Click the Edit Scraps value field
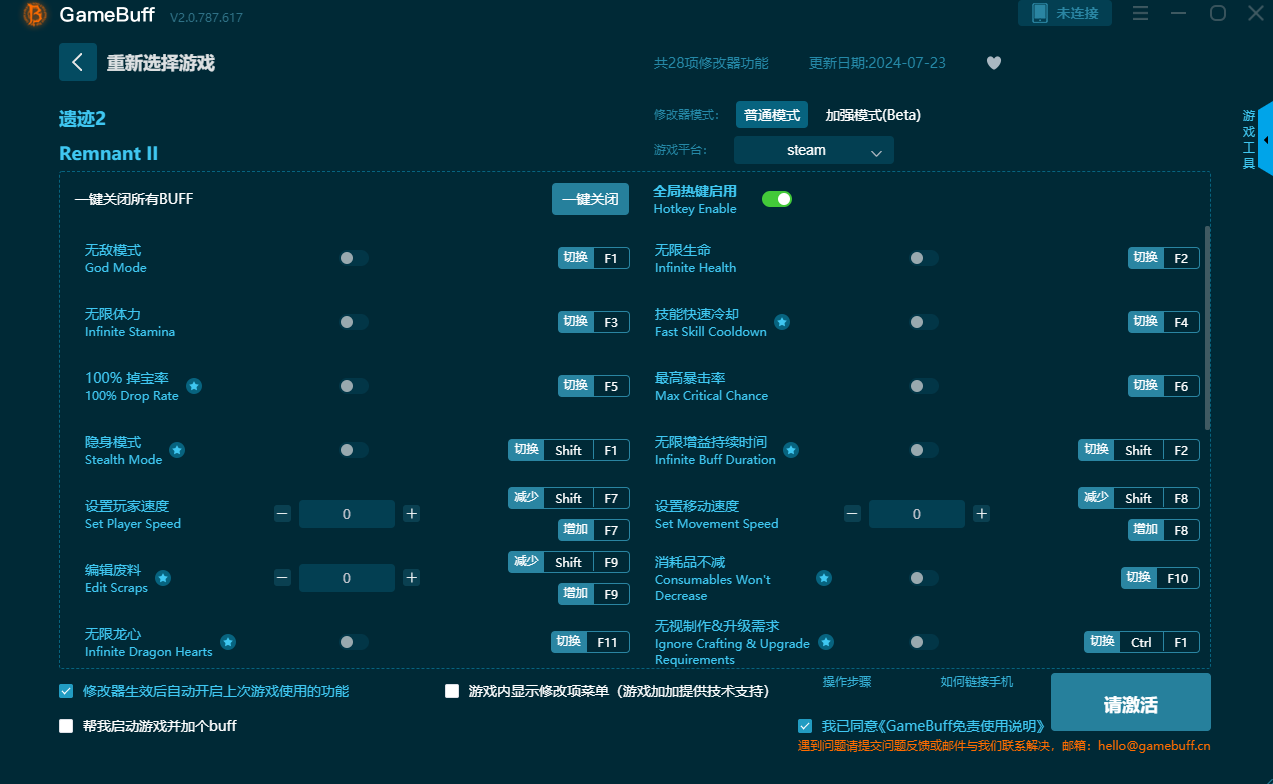Screen dimensions: 1273x784 point(347,578)
